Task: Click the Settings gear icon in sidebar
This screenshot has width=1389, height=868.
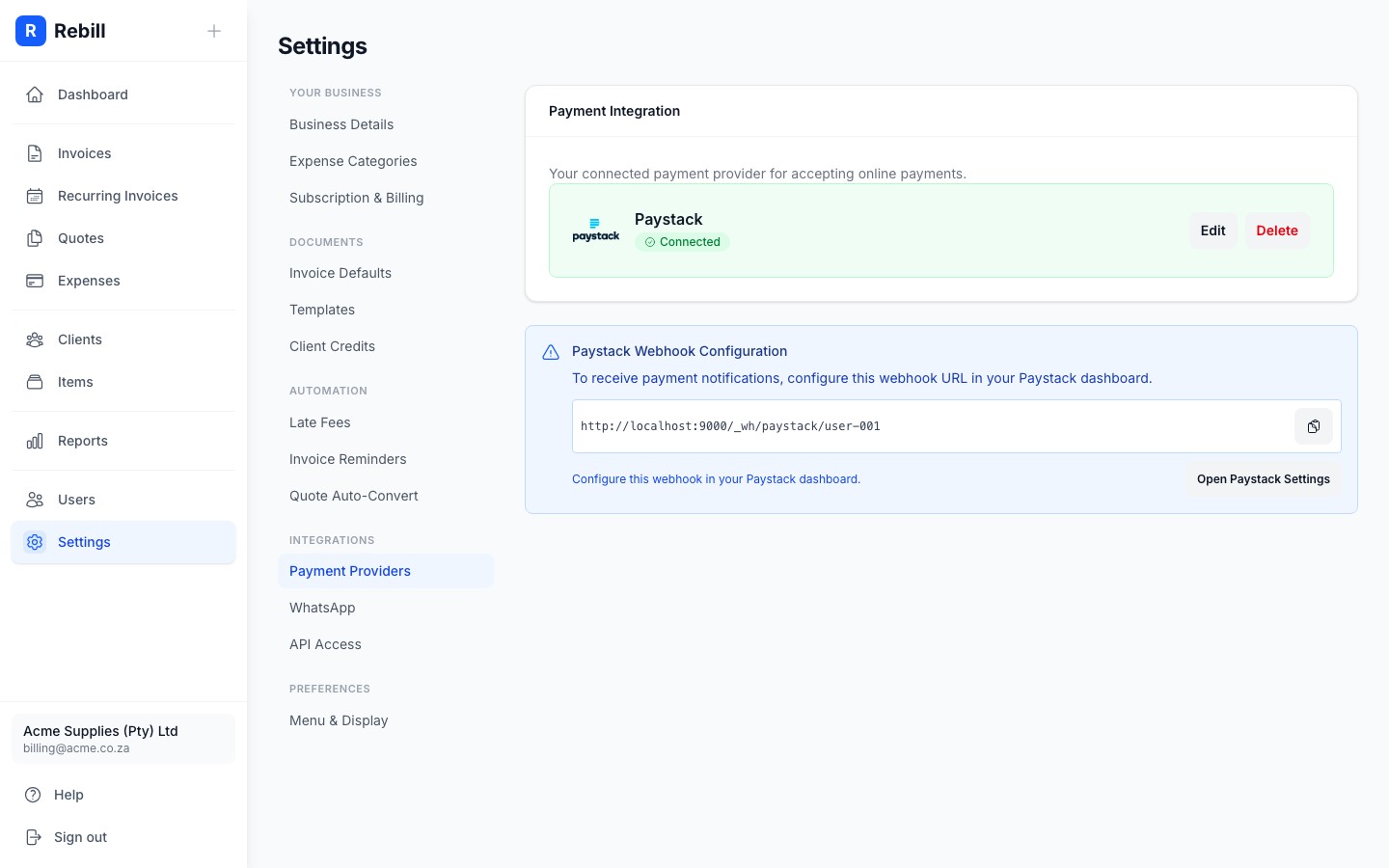Action: (x=35, y=542)
